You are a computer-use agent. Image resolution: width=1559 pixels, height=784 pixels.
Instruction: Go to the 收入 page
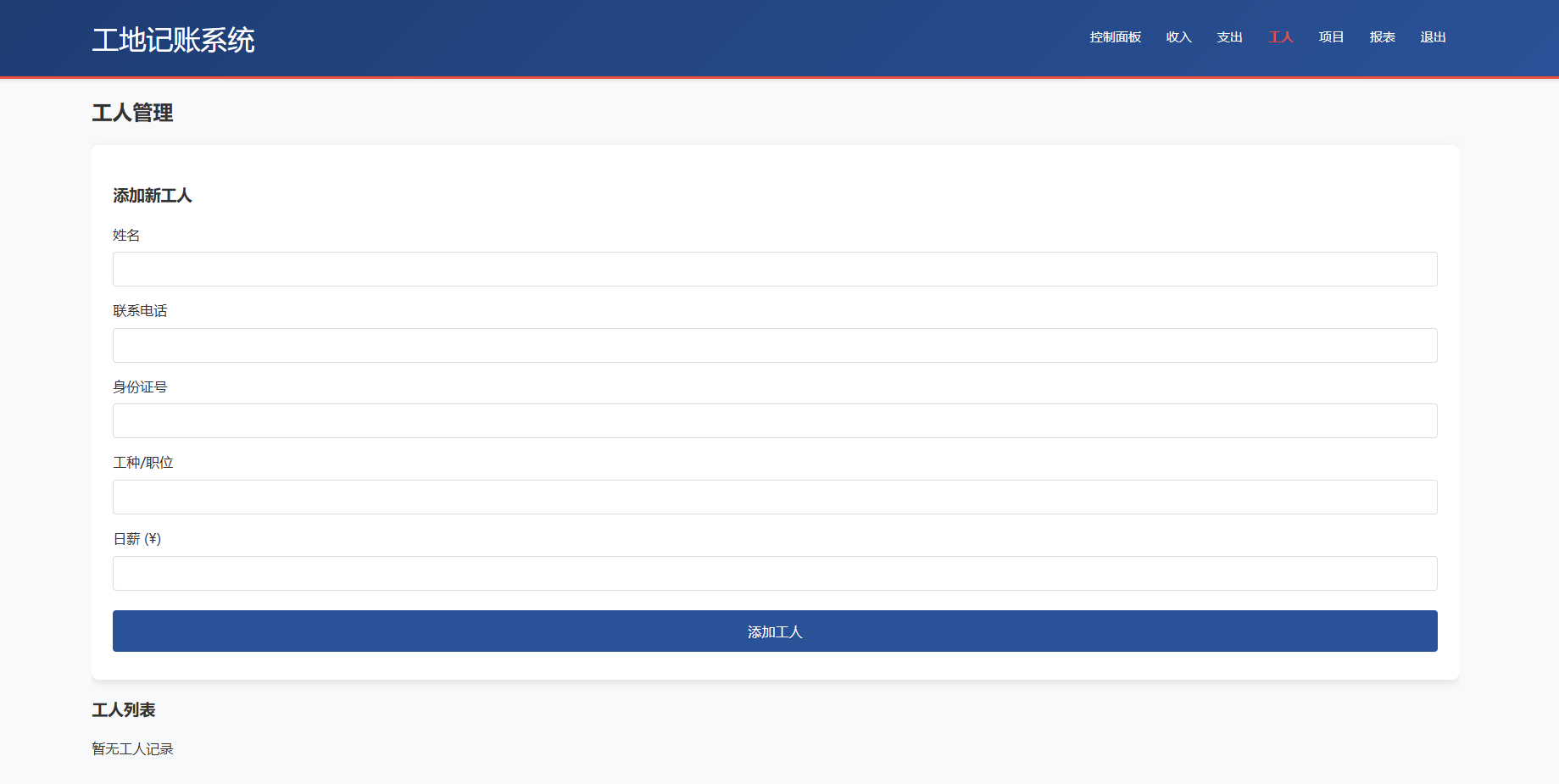[x=1178, y=37]
